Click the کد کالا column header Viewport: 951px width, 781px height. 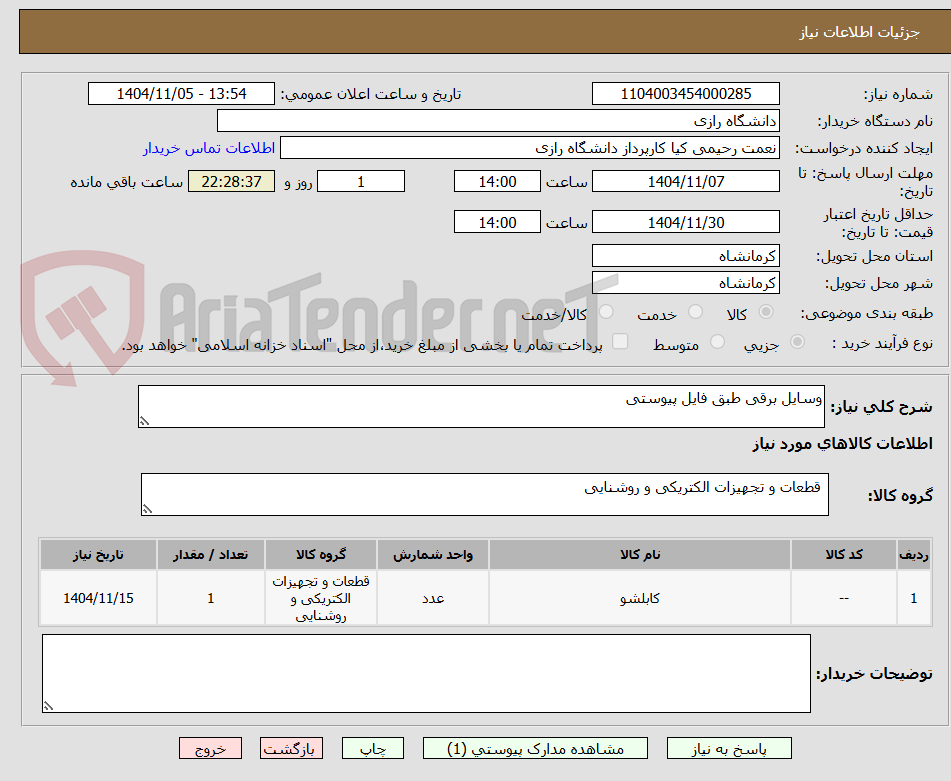coord(844,555)
